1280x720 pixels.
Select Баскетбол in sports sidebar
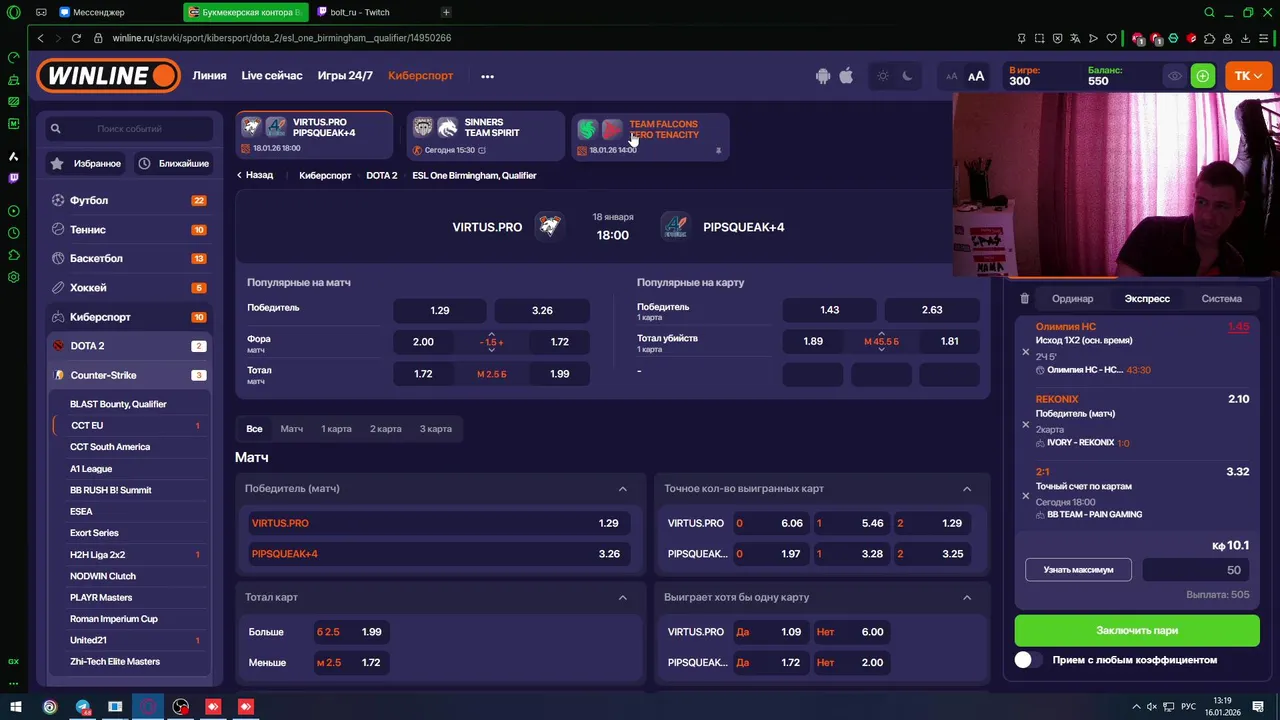coord(129,258)
